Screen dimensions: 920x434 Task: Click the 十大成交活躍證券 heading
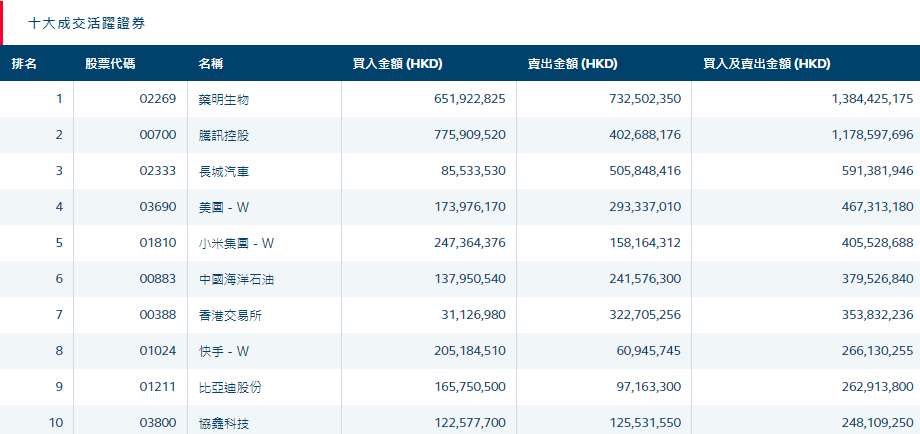[x=86, y=23]
